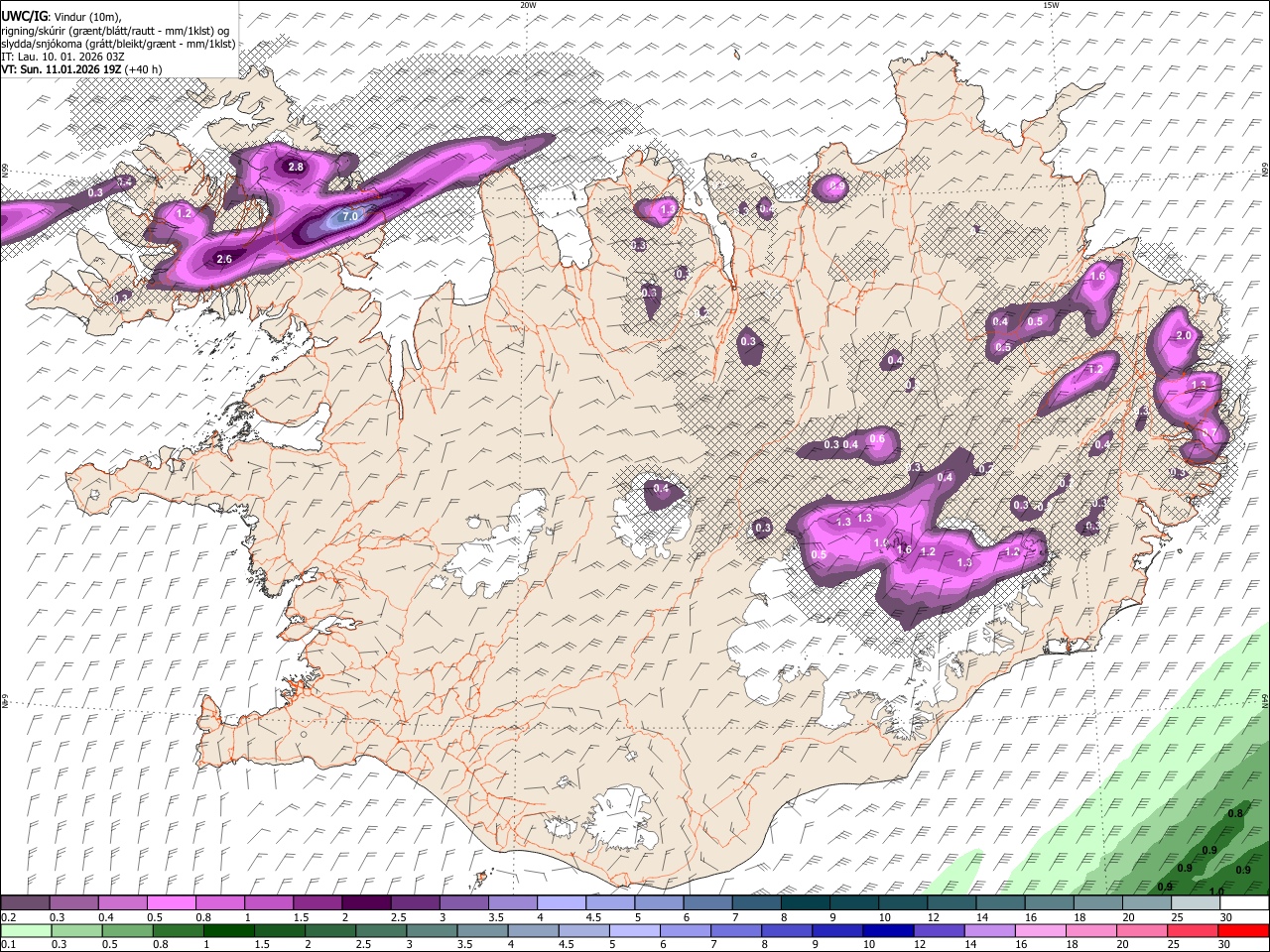Select the violet 12 rain scale swatch
This screenshot has width=1270, height=952.
(x=938, y=930)
